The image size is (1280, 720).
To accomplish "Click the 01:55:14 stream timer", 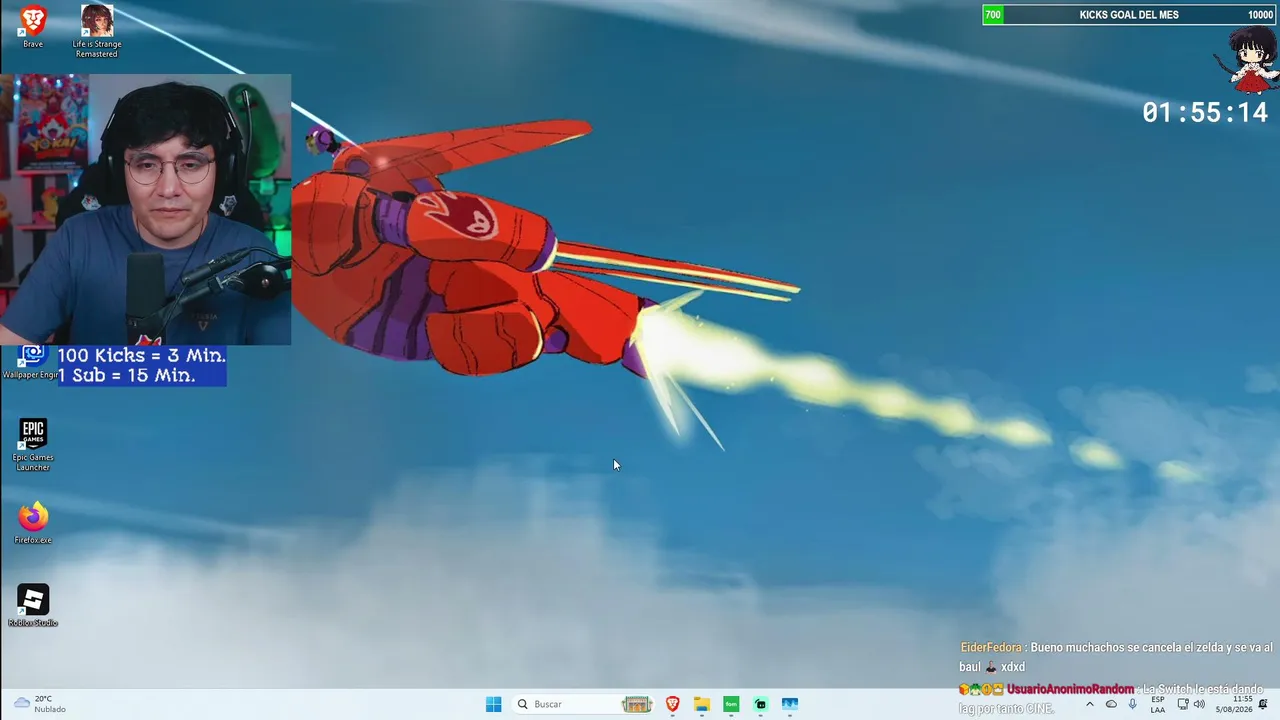I will coord(1205,113).
